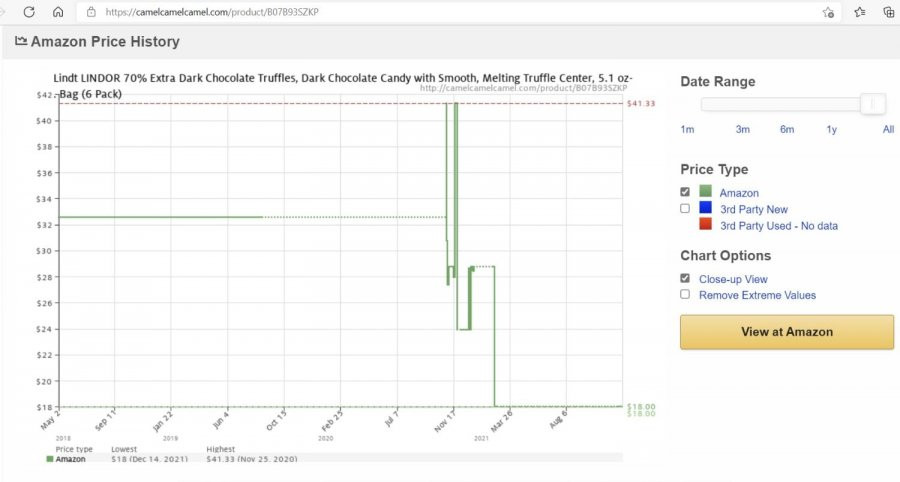Screen dimensions: 900x482
Task: Click the lowest price $18 (Dec 14, 2021) text
Action: (149, 459)
